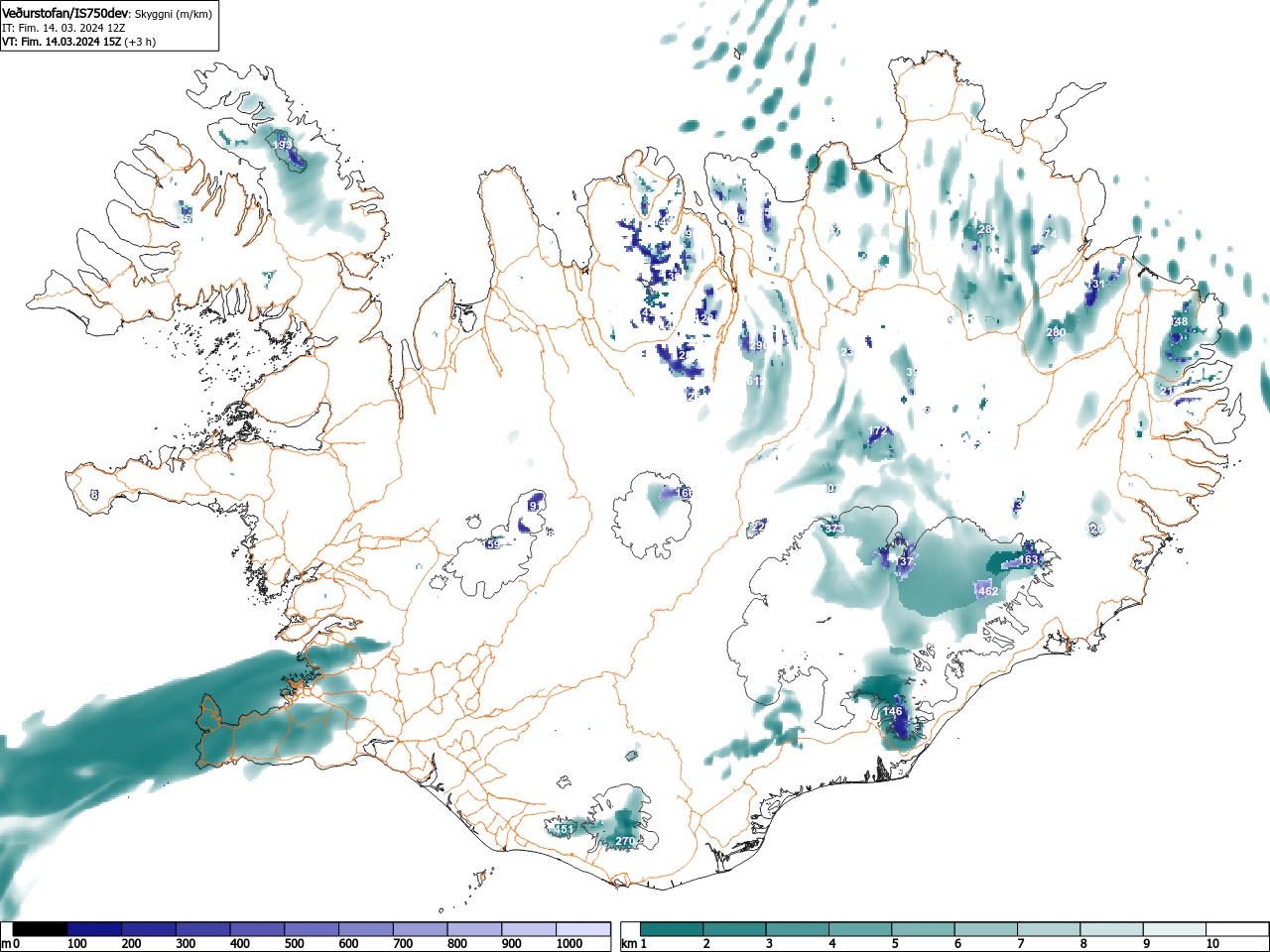Click the 'VT: Fim. 14.03.2024 15Z (+3 h)' line
Screen dimensions: 1270x952
[x=78, y=42]
